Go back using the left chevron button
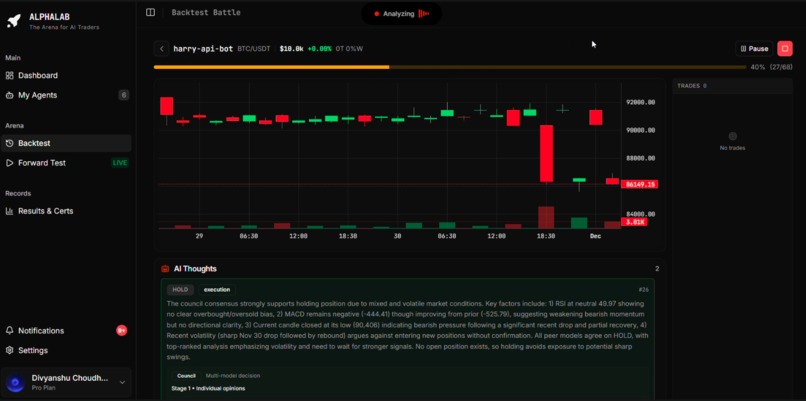This screenshot has width=806, height=401. click(161, 49)
